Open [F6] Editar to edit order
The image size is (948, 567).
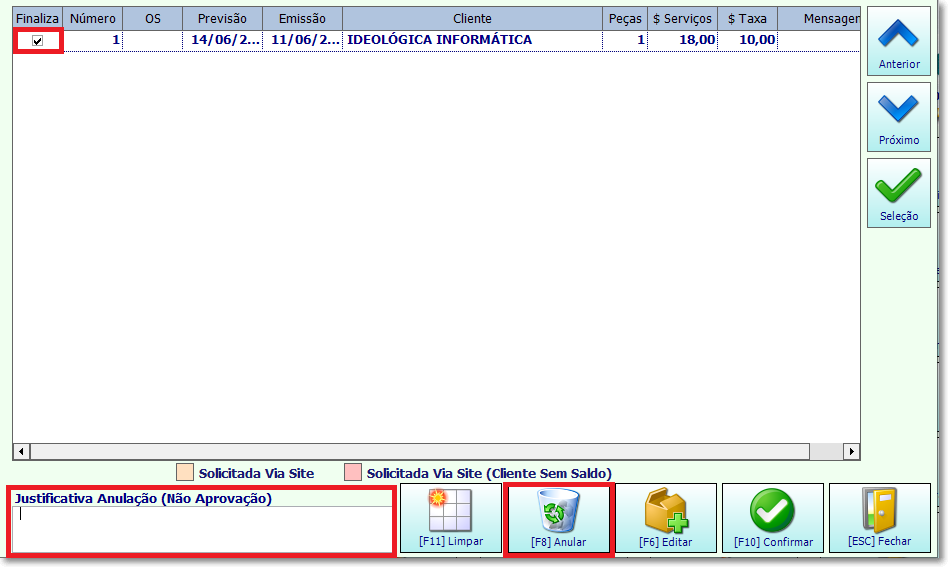pyautogui.click(x=666, y=517)
